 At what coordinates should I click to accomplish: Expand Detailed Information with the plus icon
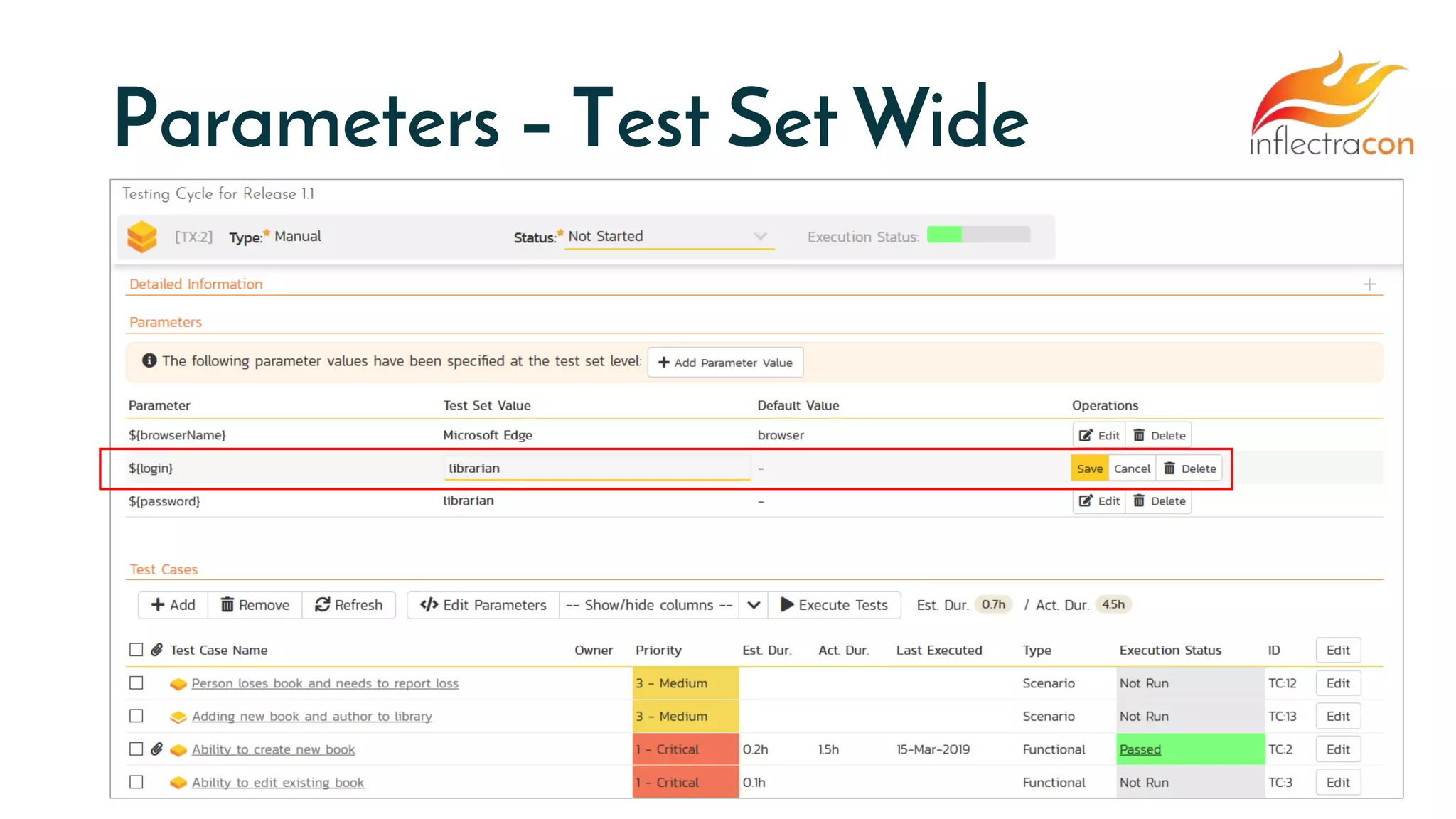(x=1369, y=284)
